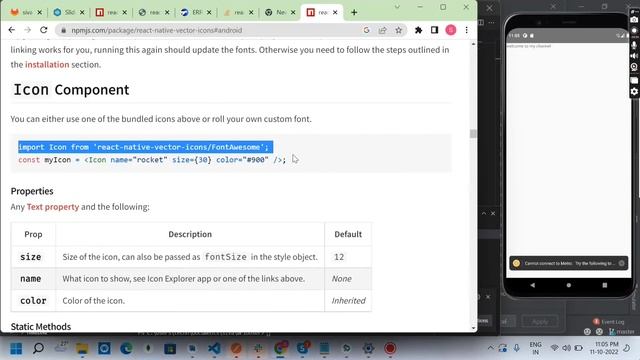Click the 'Icon Component' heading

tap(71, 89)
